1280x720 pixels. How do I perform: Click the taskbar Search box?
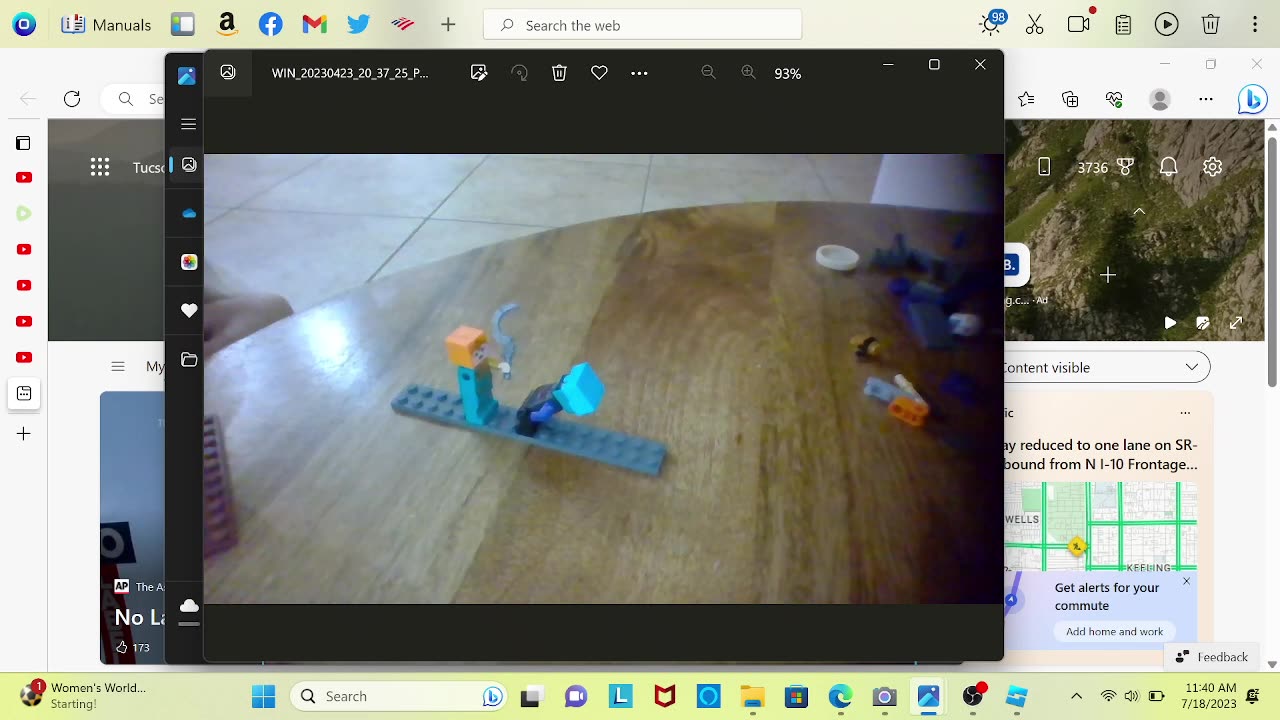(400, 696)
